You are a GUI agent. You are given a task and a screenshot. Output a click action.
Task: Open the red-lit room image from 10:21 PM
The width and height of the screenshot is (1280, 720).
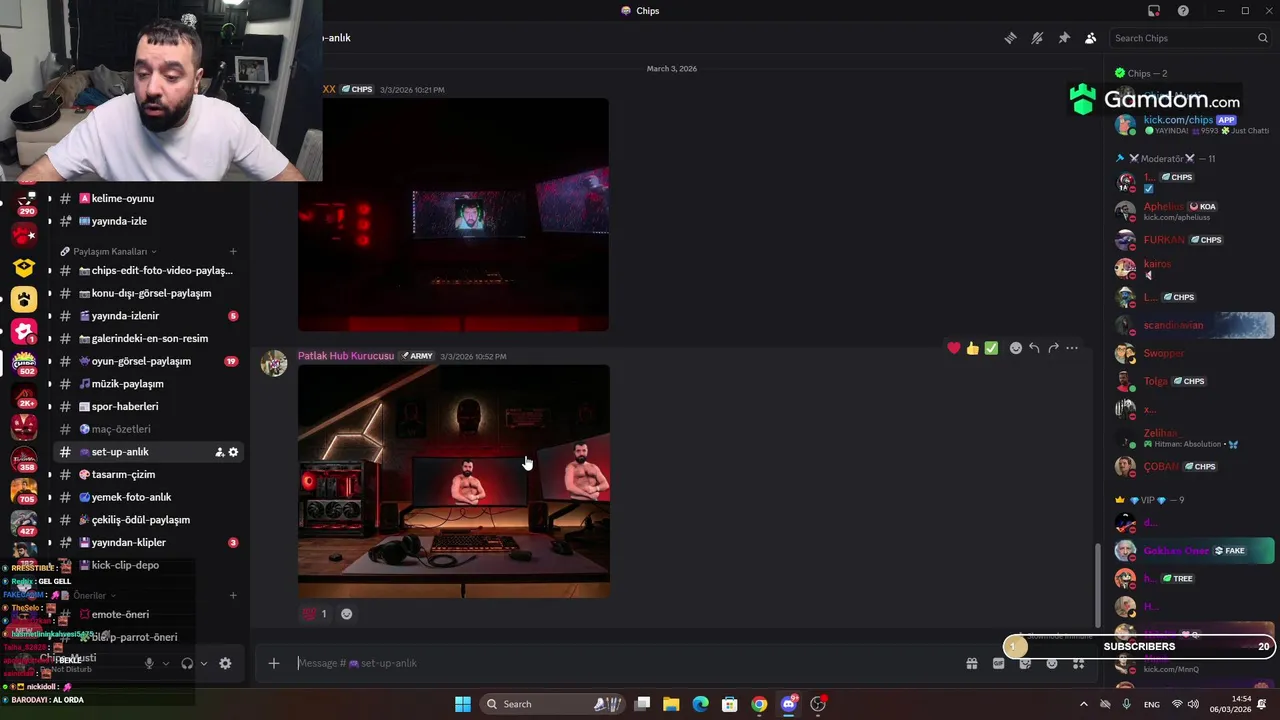tap(453, 215)
